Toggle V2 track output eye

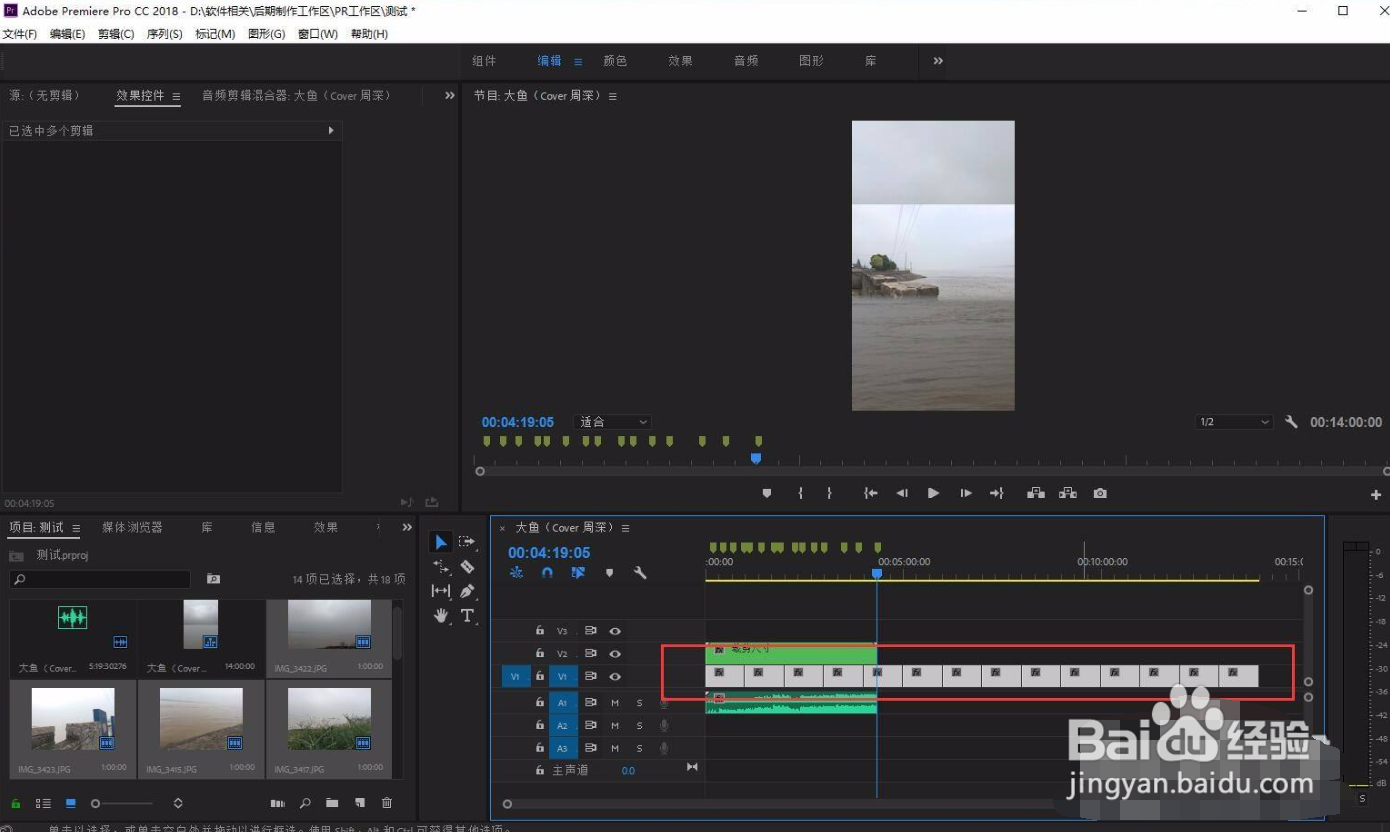[x=615, y=654]
